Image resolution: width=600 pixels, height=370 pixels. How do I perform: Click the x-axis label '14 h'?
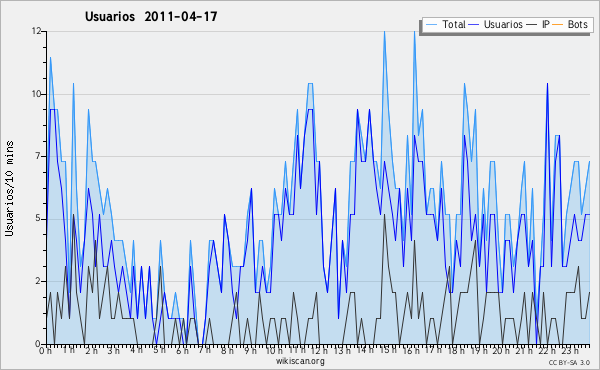(365, 350)
